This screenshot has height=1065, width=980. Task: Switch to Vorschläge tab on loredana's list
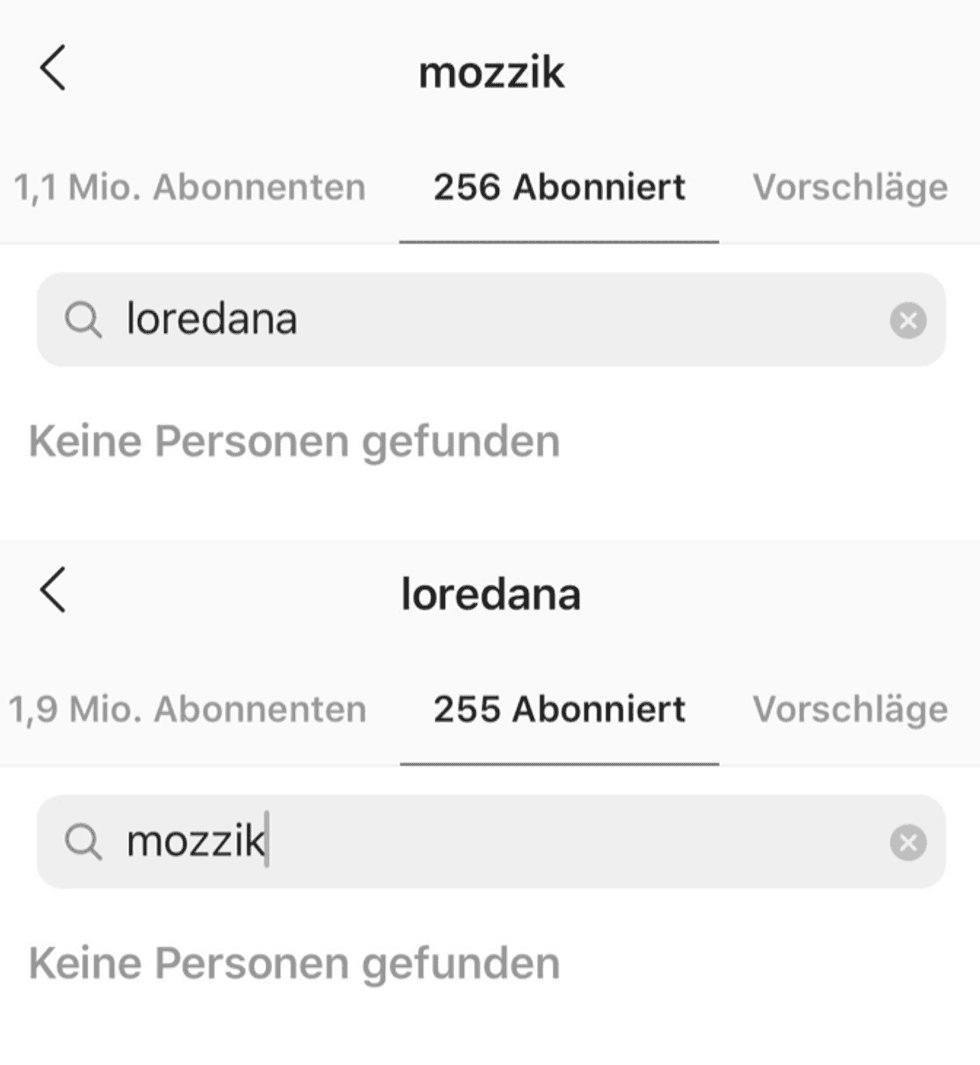(x=850, y=709)
